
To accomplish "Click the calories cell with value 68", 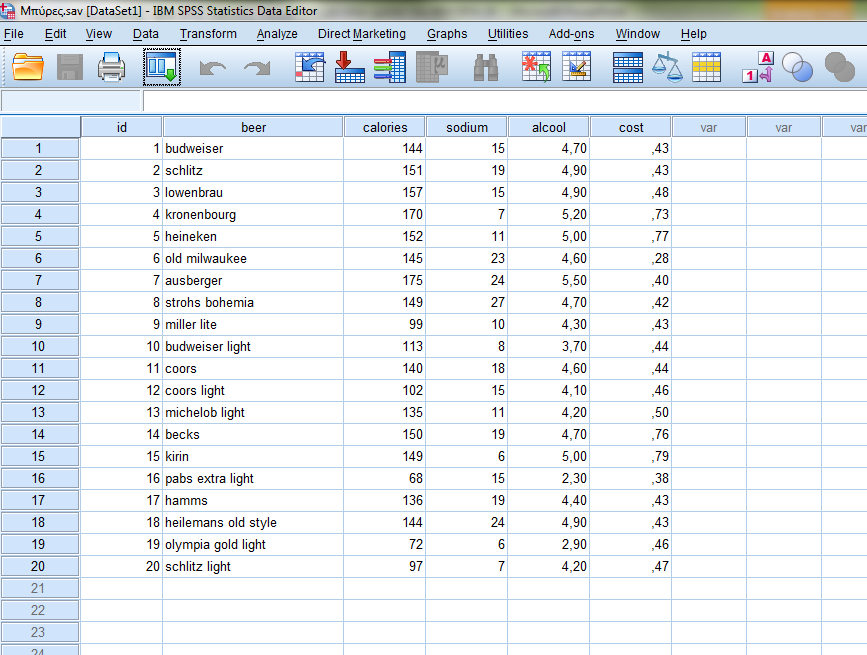I will click(x=385, y=479).
